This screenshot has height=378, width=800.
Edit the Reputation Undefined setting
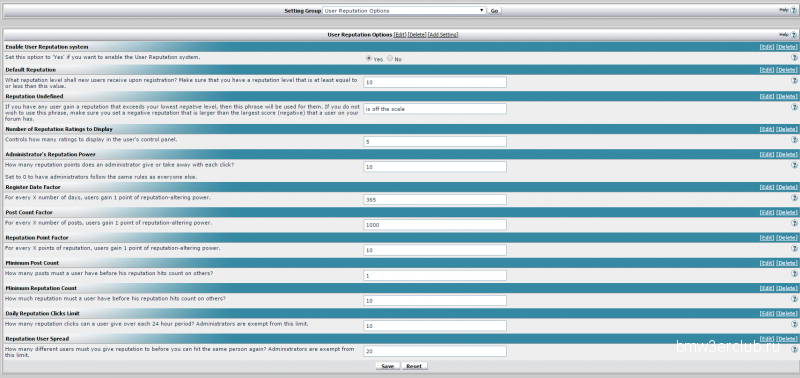click(767, 96)
